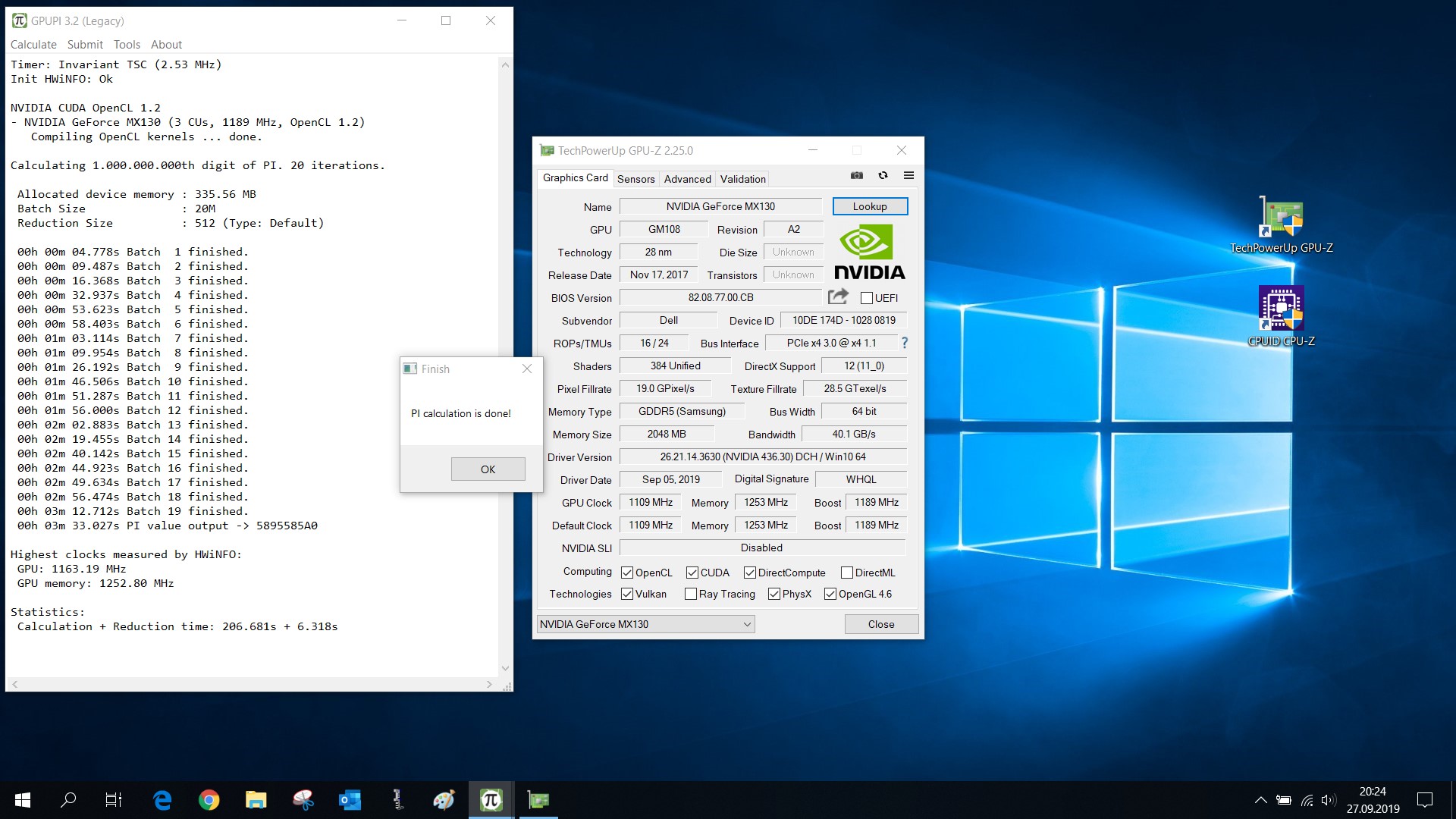Screen dimensions: 1456x819
Task: Click the GPUPI horizontal scroll left arrow
Action: 14,684
